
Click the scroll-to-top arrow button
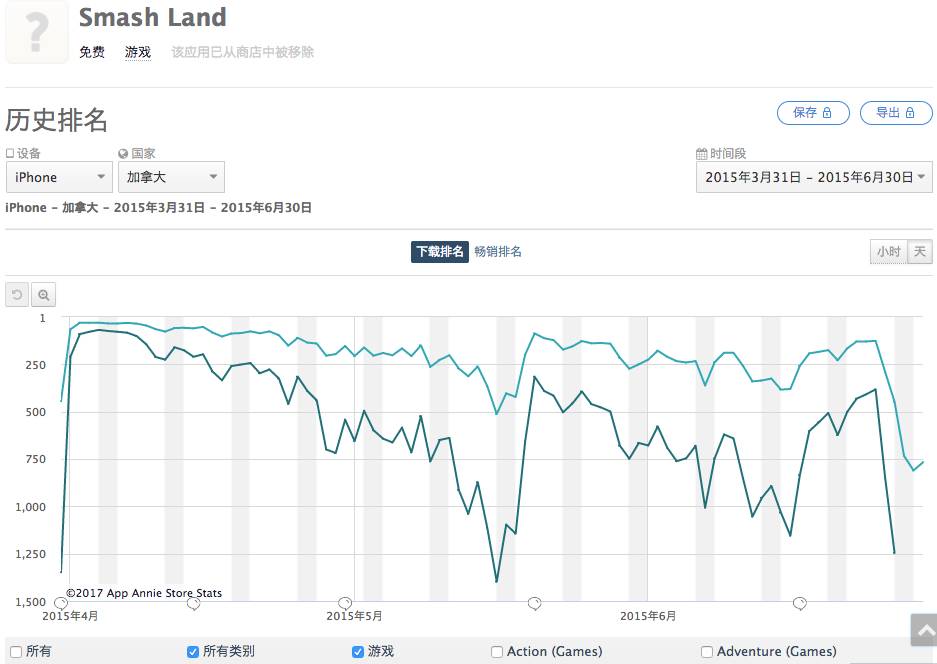[x=923, y=630]
